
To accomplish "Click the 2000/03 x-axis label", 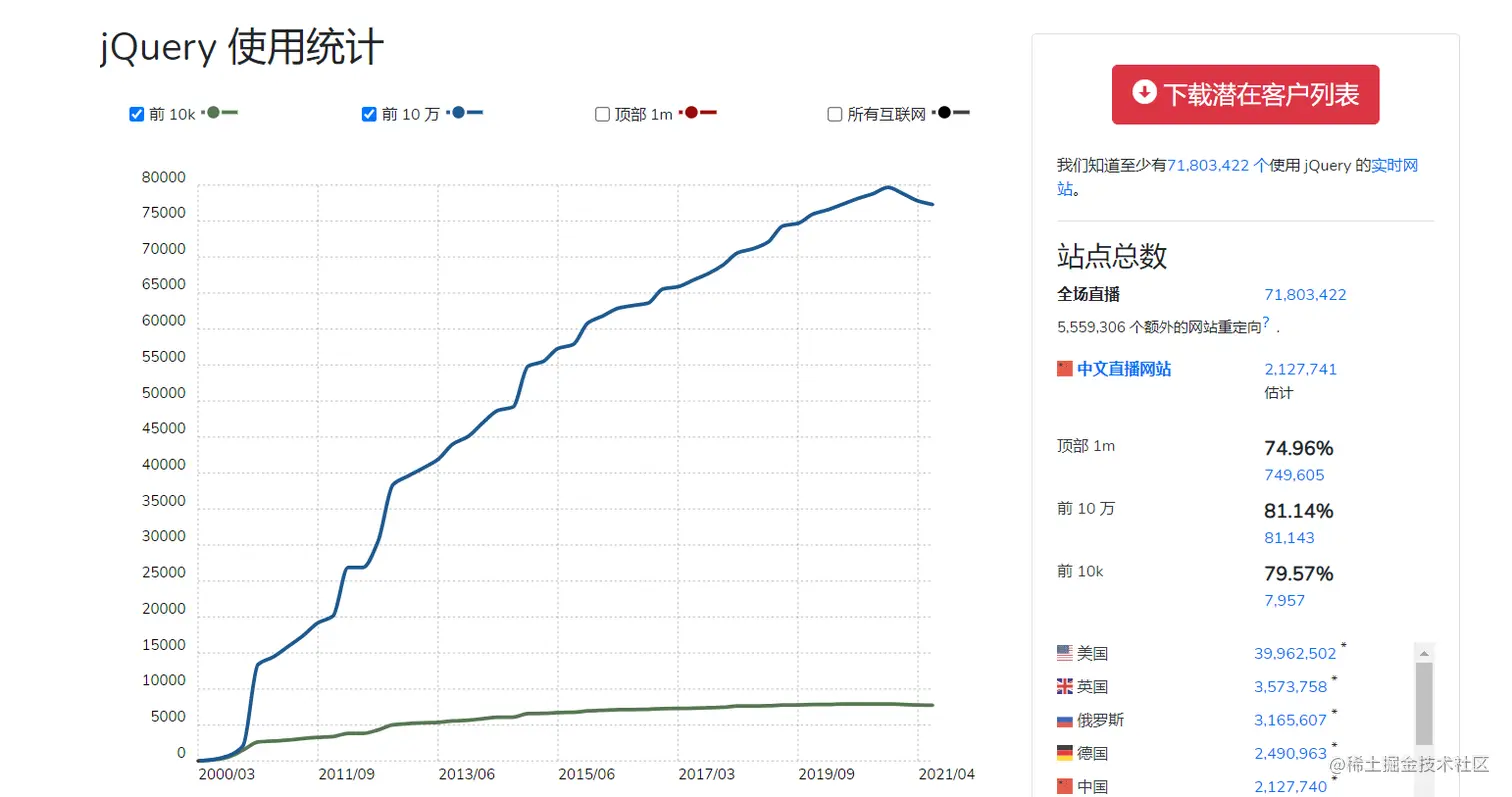I will (x=226, y=774).
